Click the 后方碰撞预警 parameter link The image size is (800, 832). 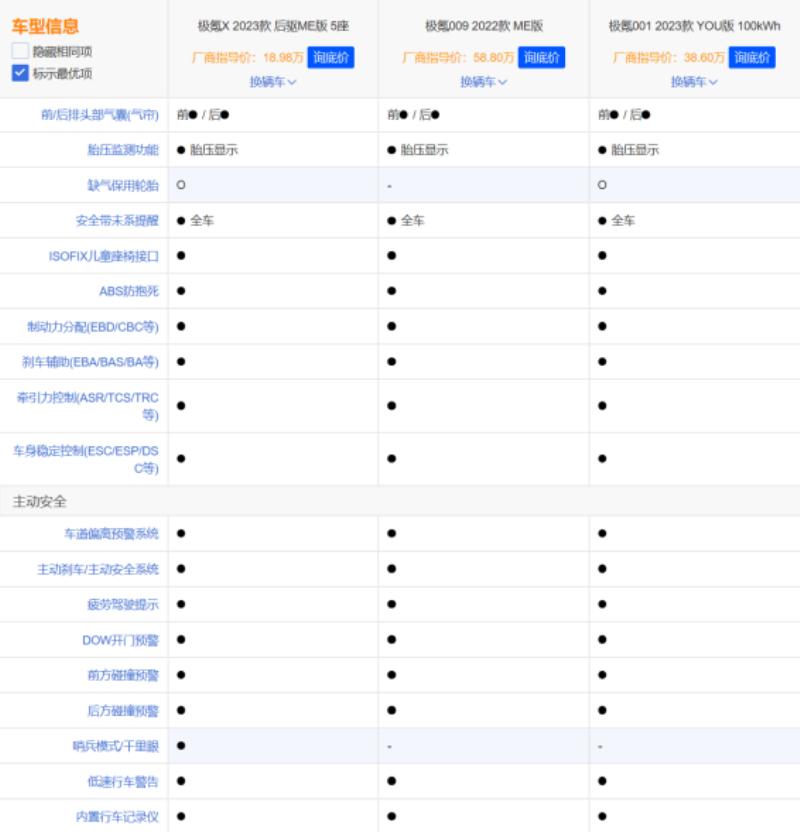pyautogui.click(x=123, y=710)
